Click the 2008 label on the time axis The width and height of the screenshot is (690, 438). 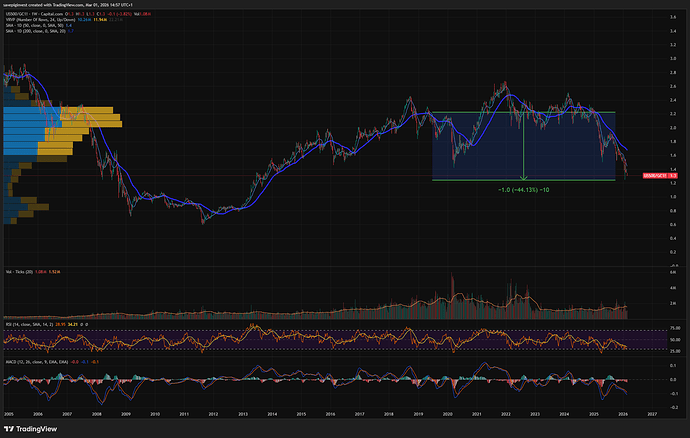pos(96,412)
